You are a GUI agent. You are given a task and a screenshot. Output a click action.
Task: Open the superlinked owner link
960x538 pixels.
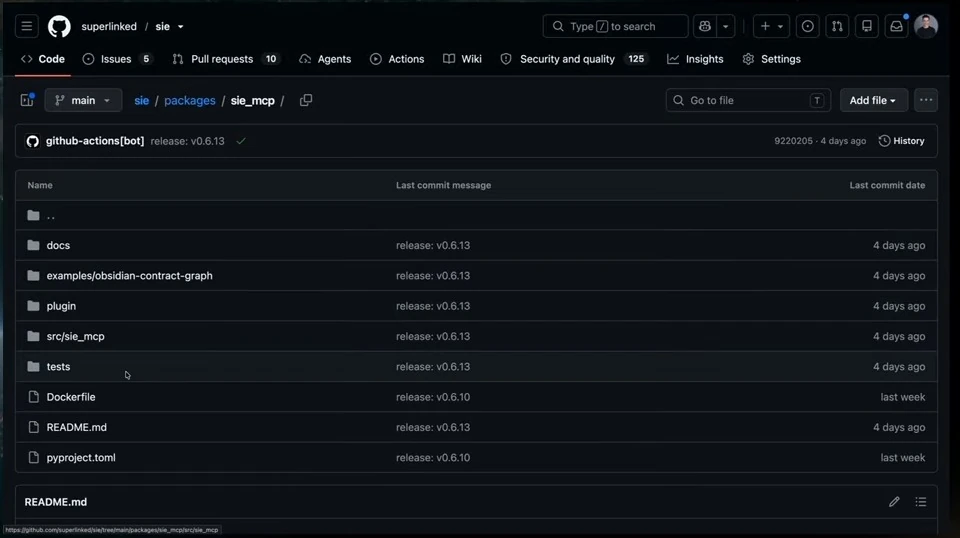pyautogui.click(x=109, y=26)
